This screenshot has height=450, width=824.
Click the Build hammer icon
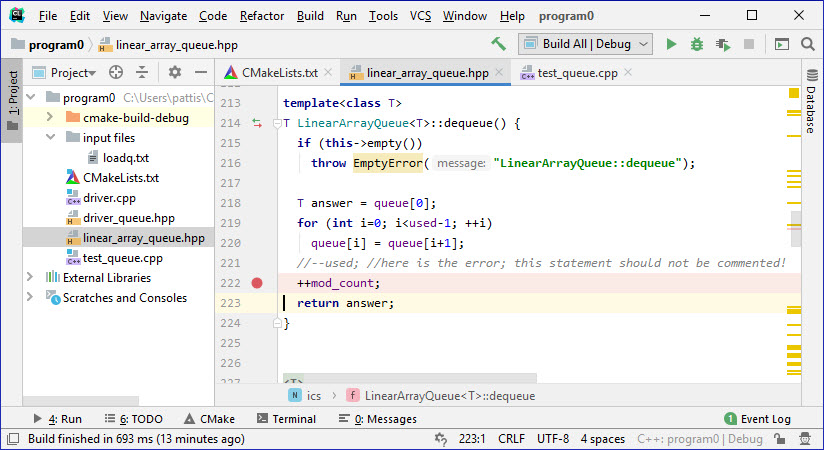pos(498,44)
